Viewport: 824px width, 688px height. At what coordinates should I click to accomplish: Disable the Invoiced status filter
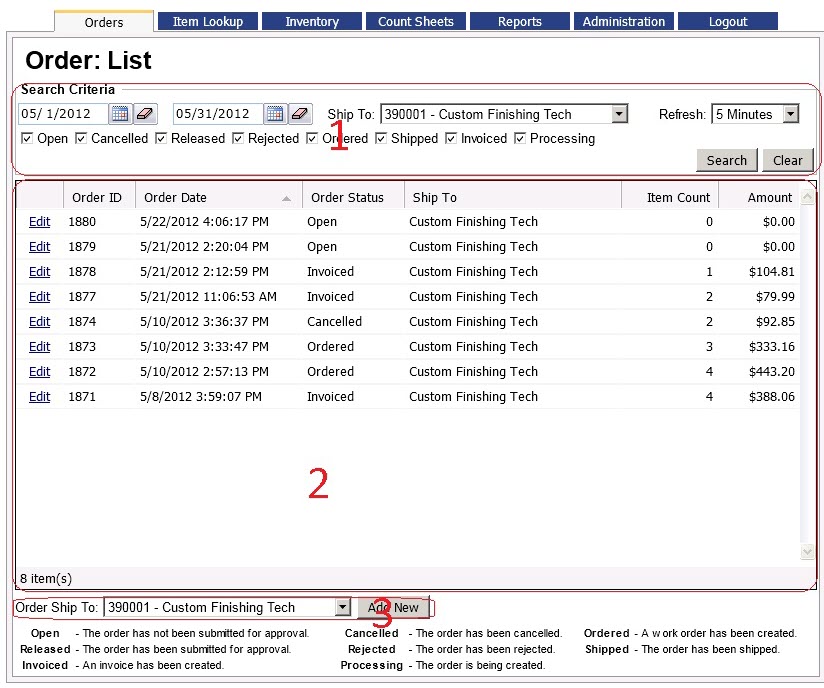tap(451, 139)
